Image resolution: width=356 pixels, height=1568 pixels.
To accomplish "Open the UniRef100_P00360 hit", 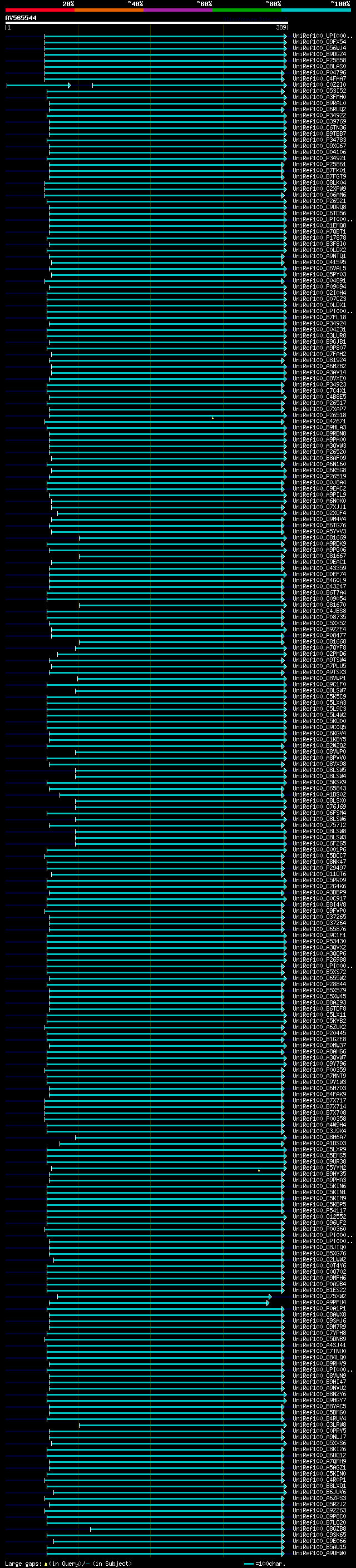I will point(319,1228).
